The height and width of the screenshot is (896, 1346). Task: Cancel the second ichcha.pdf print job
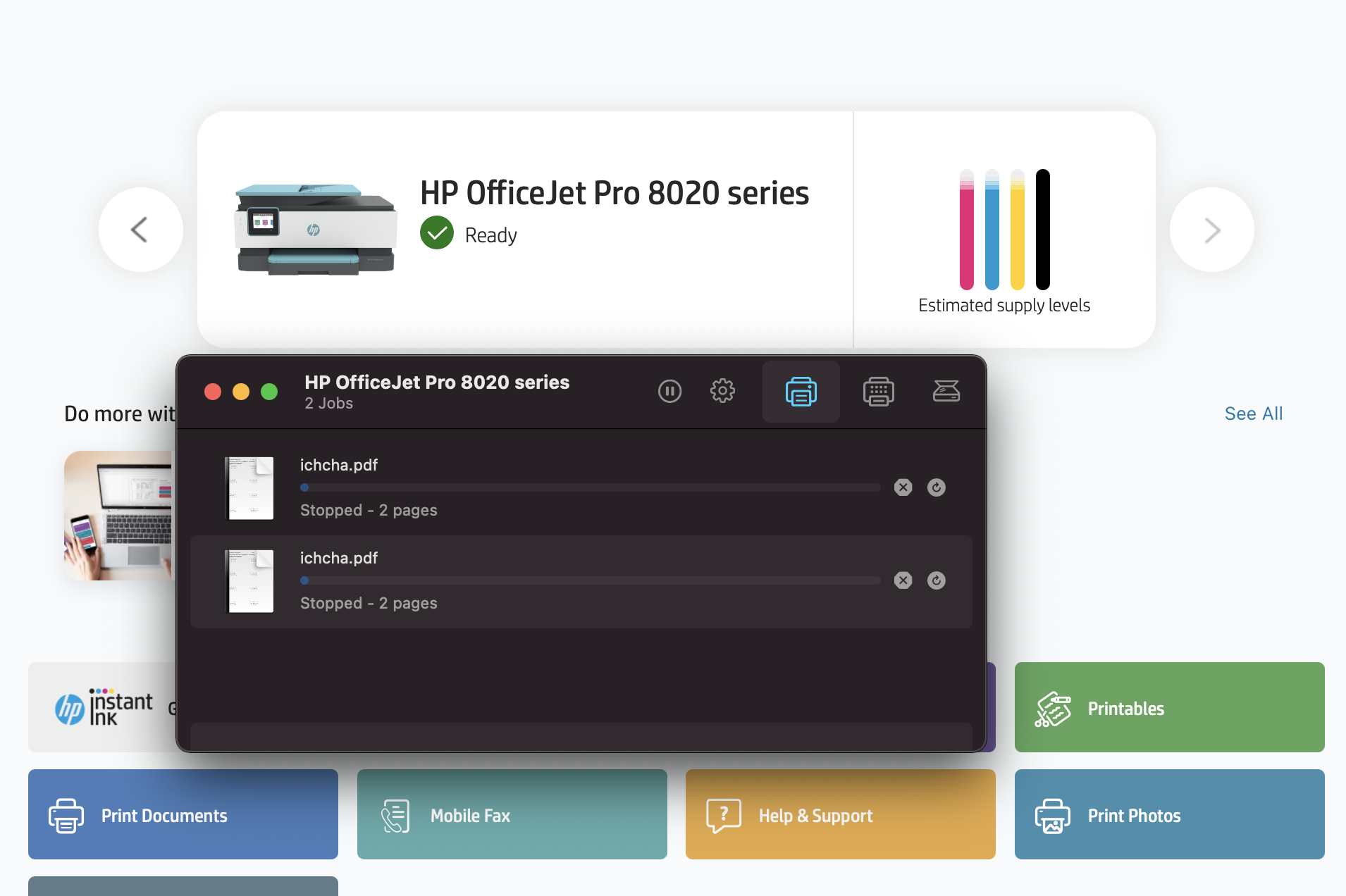pyautogui.click(x=903, y=580)
